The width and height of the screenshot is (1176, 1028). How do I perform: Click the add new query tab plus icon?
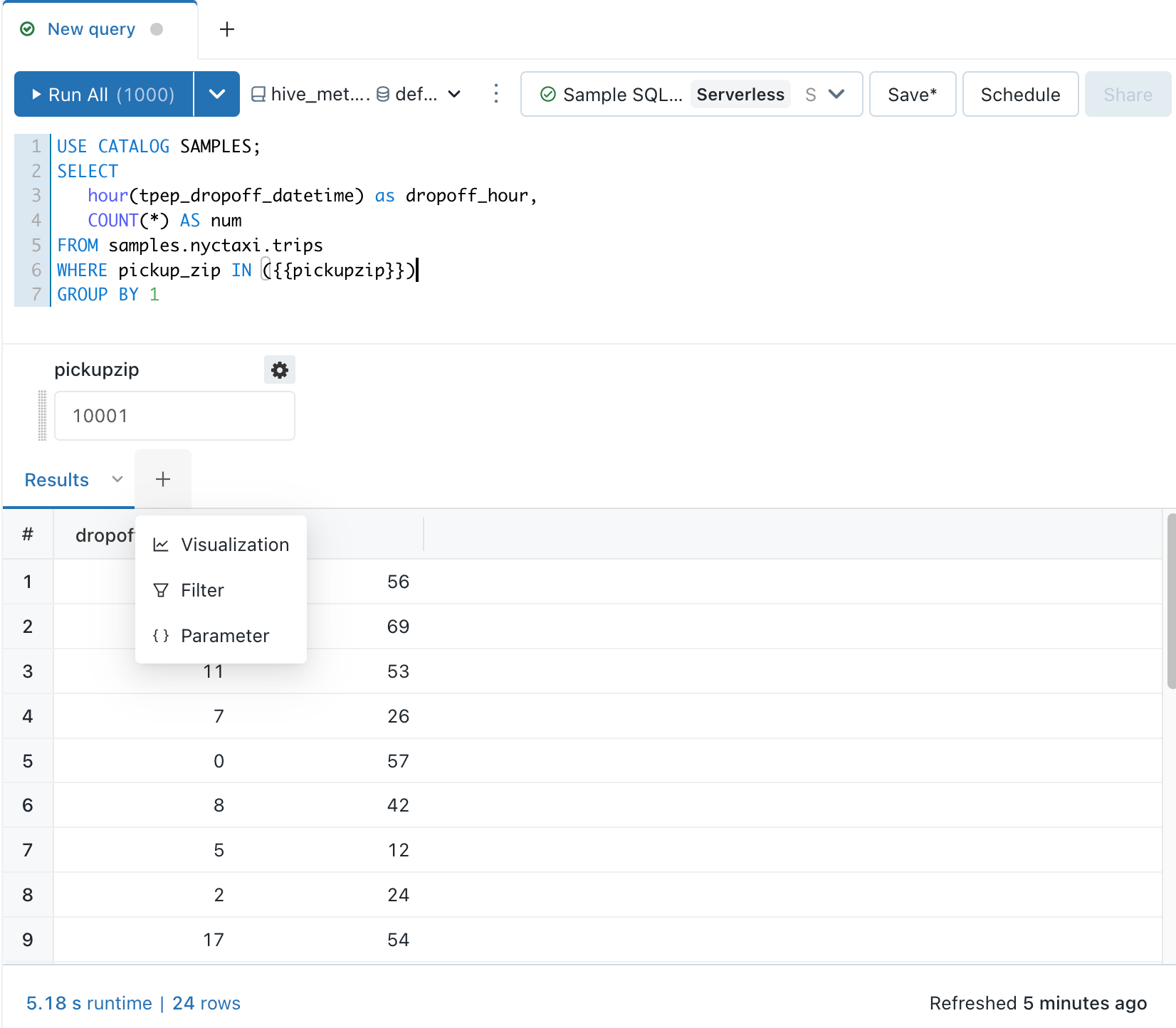tap(227, 29)
